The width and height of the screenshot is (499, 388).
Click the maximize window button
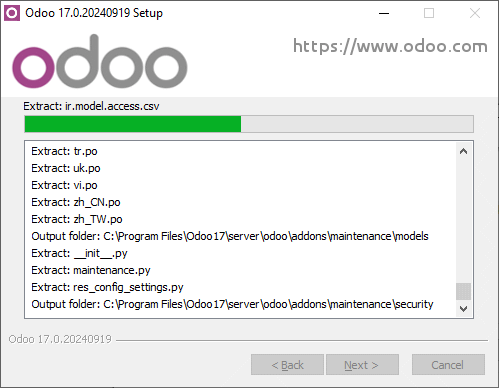(x=429, y=13)
